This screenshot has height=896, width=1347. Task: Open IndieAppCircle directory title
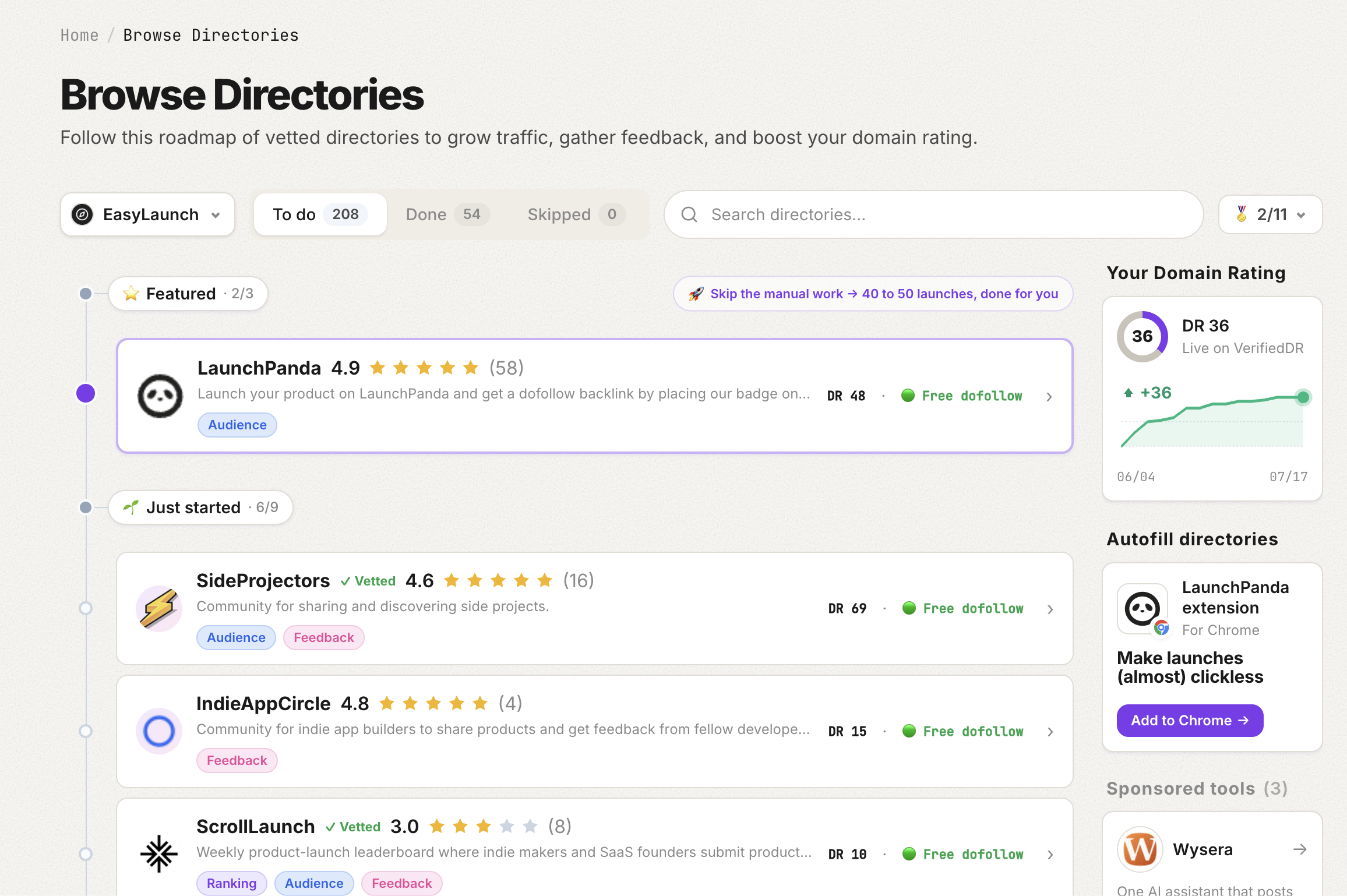263,704
